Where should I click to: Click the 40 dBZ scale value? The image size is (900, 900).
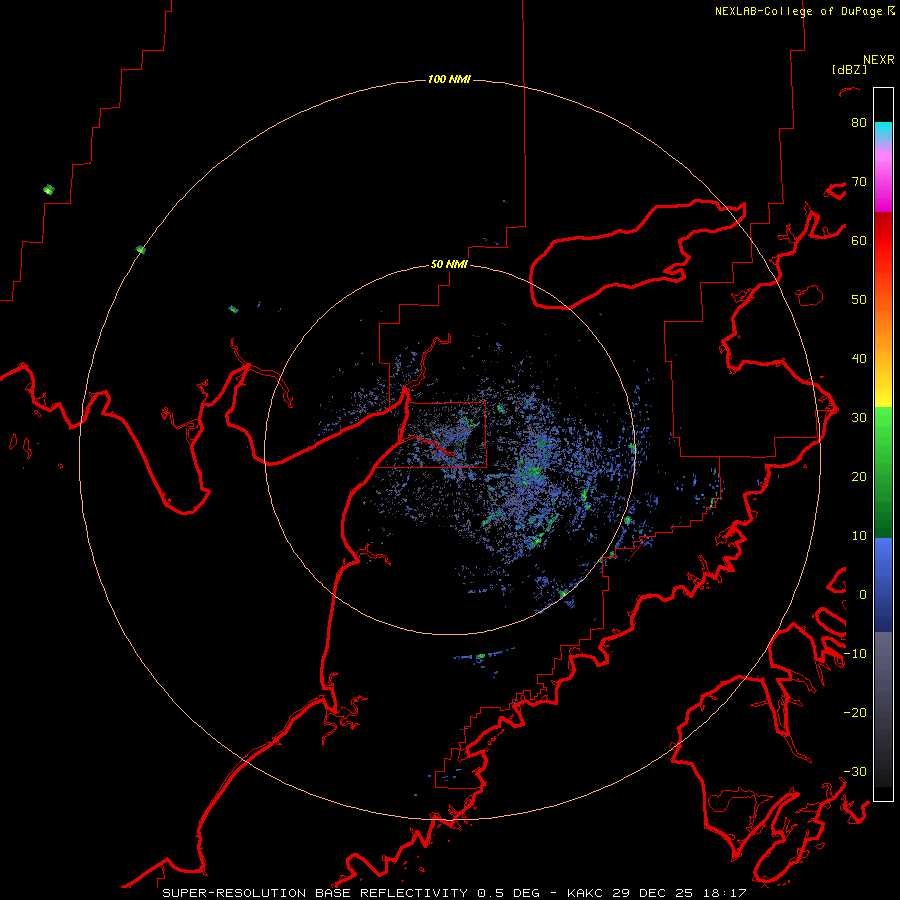tap(859, 358)
